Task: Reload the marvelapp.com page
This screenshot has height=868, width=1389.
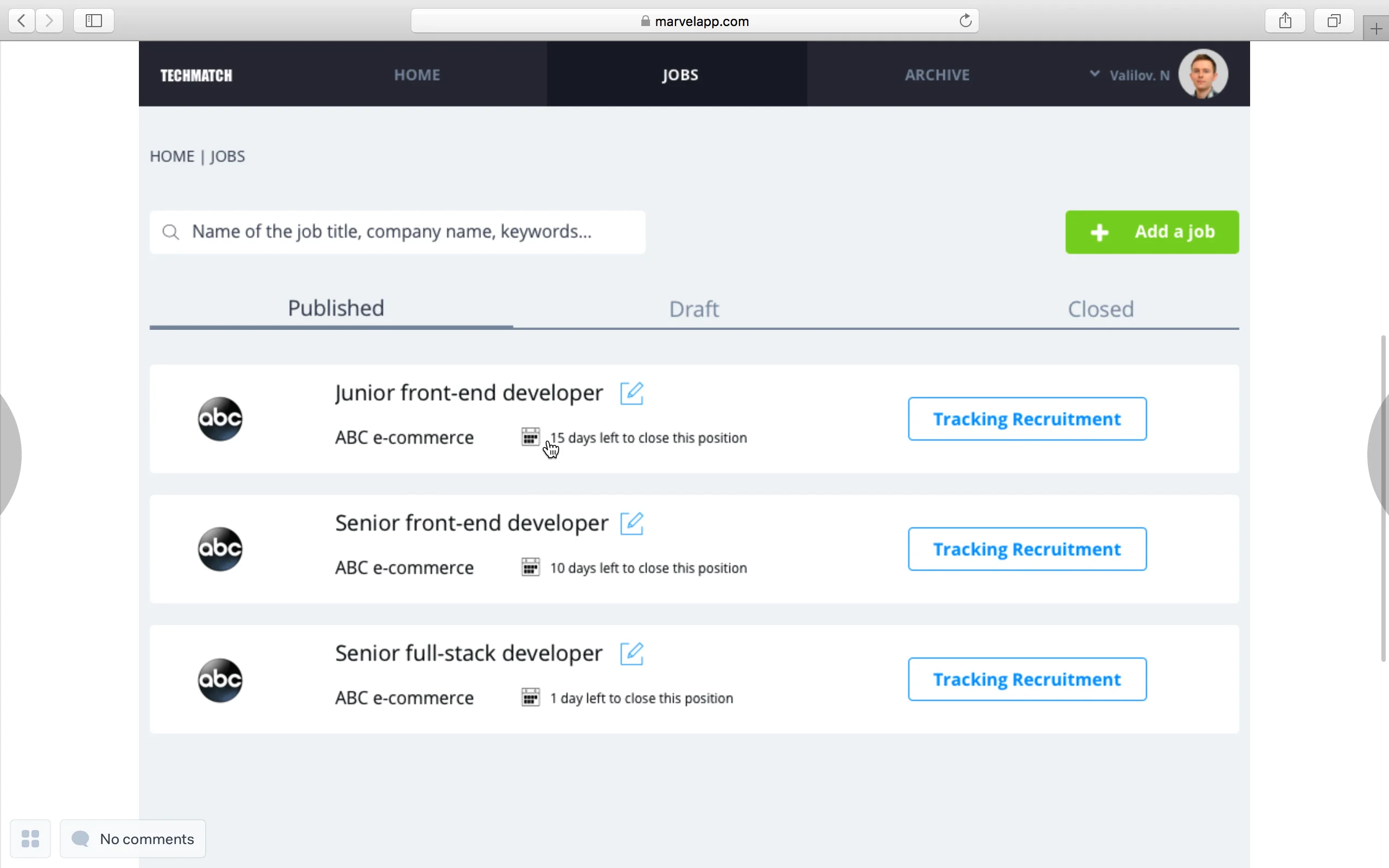Action: [x=965, y=21]
